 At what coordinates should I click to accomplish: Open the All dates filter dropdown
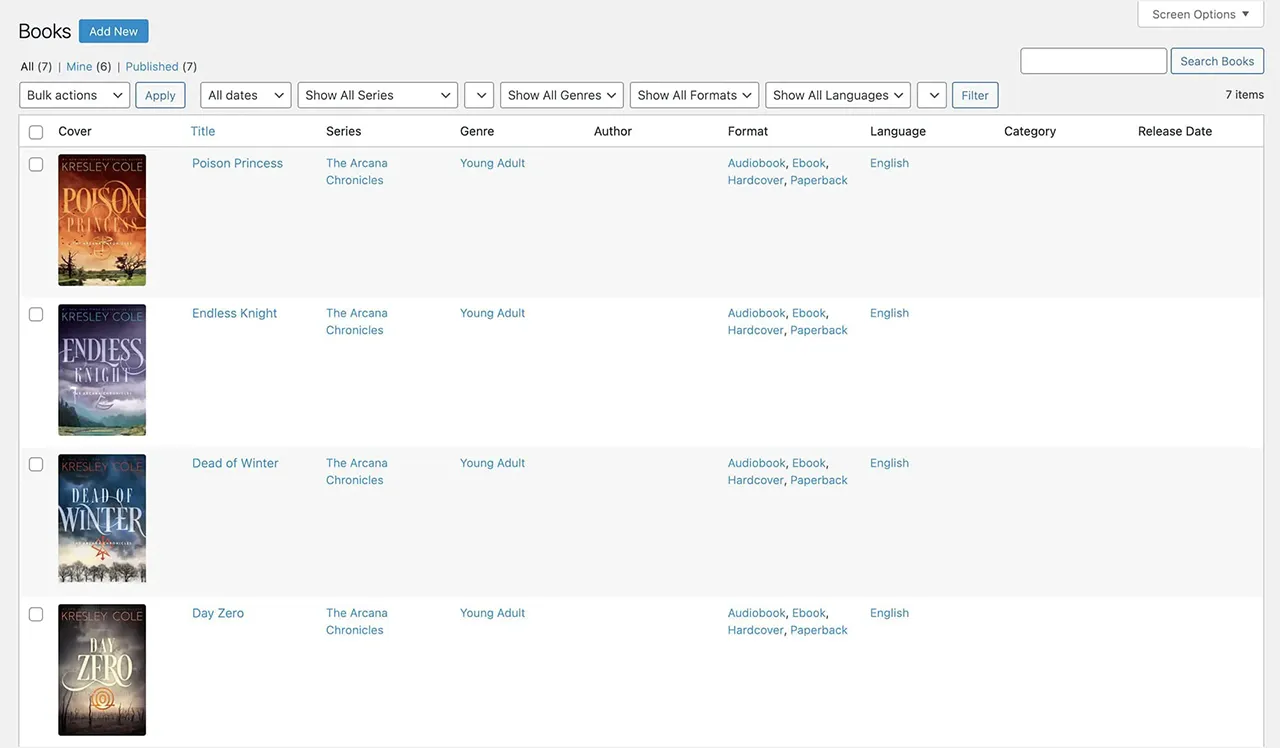pyautogui.click(x=244, y=94)
